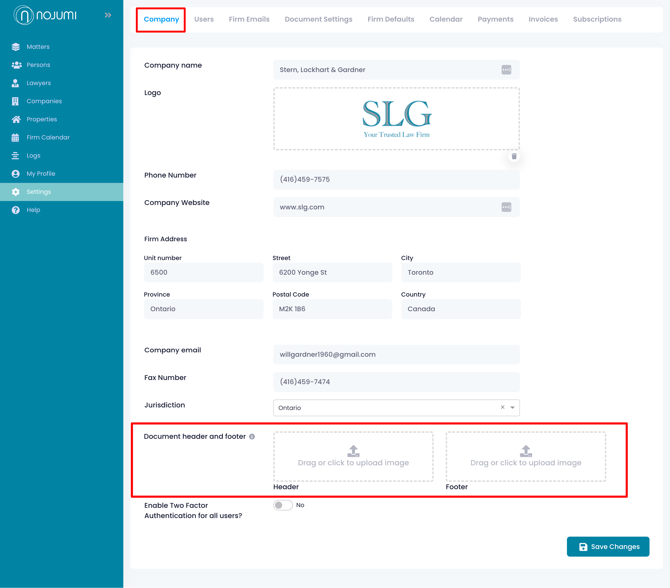This screenshot has width=670, height=588.
Task: Clear the Ontario jurisdiction selection
Action: point(502,408)
